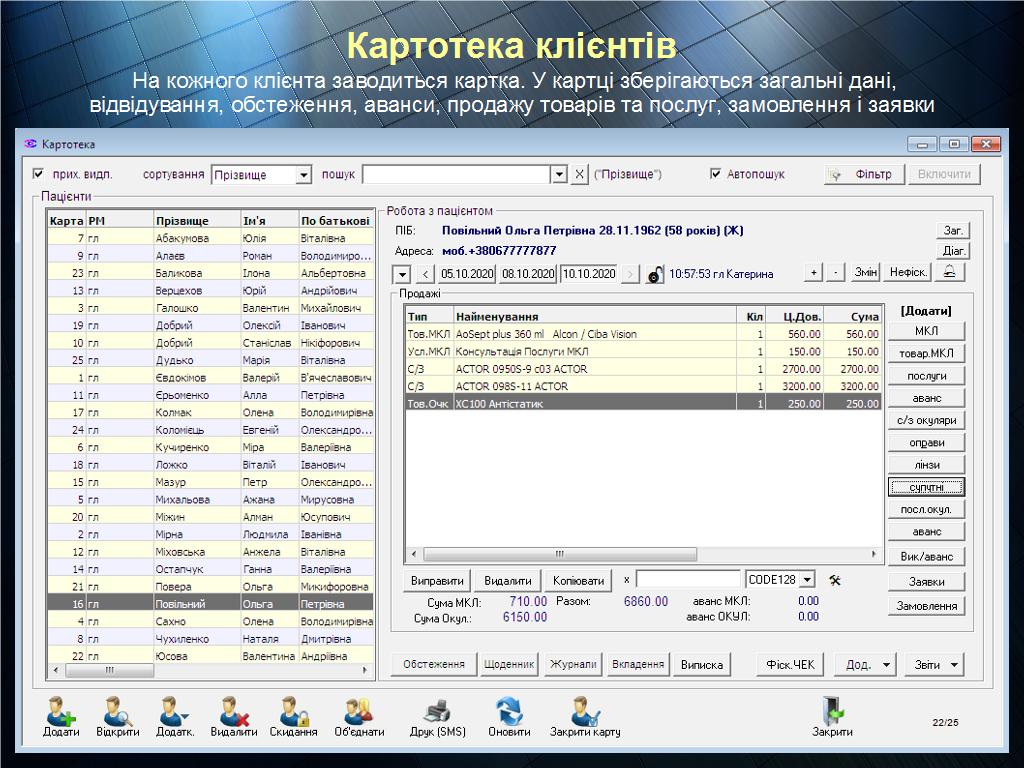
Task: Expand the сортування Прізвище dropdown
Action: click(304, 175)
